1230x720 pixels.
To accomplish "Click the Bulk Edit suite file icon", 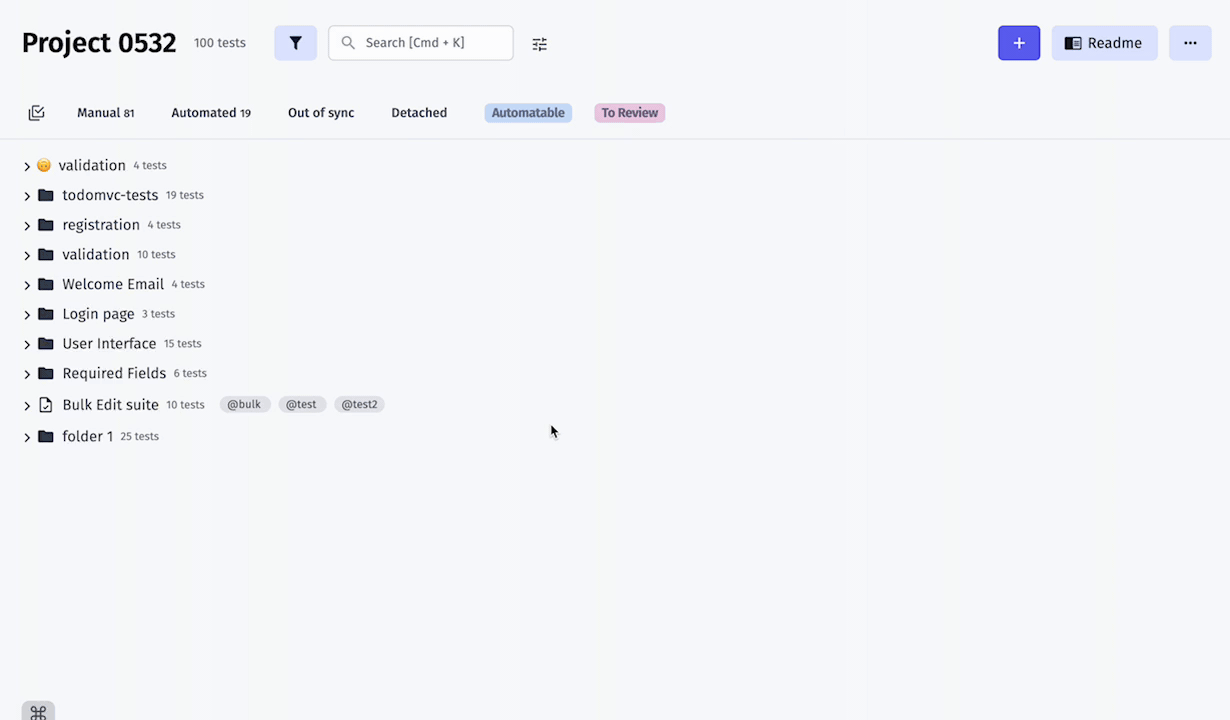I will [45, 405].
